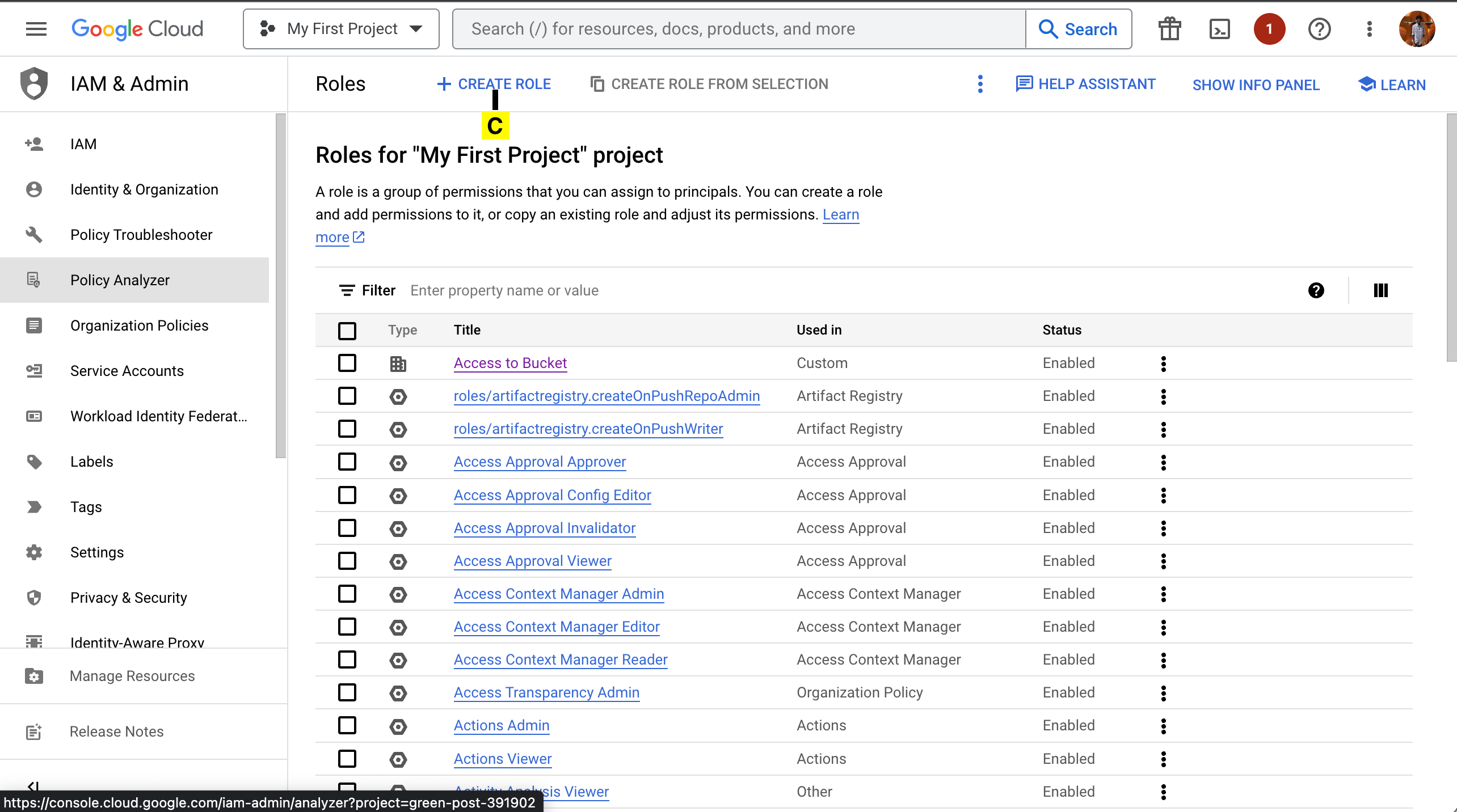Check the Access to Bucket row checkbox
Image resolution: width=1457 pixels, height=812 pixels.
pos(347,363)
